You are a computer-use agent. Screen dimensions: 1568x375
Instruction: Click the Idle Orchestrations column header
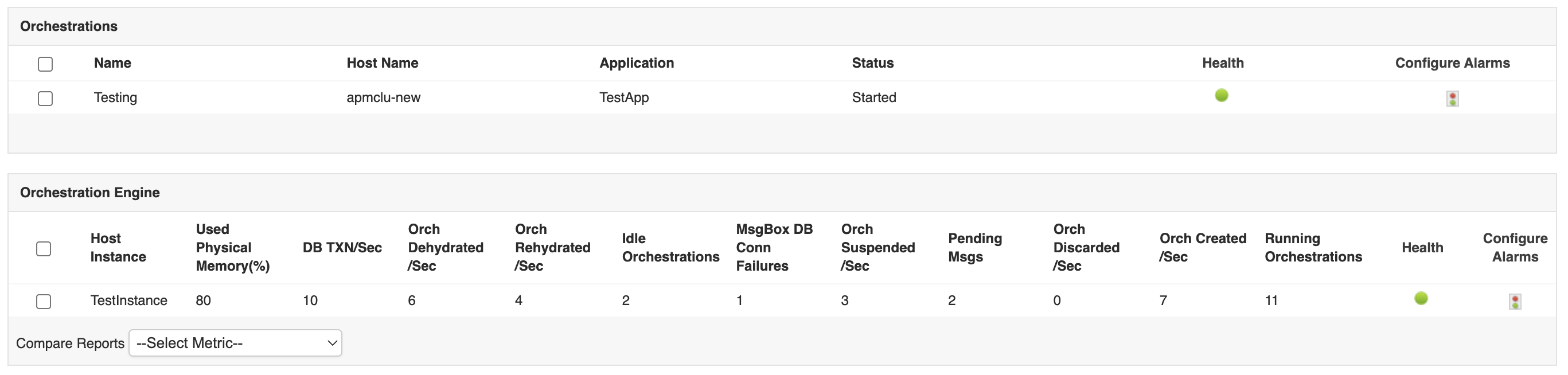[670, 248]
